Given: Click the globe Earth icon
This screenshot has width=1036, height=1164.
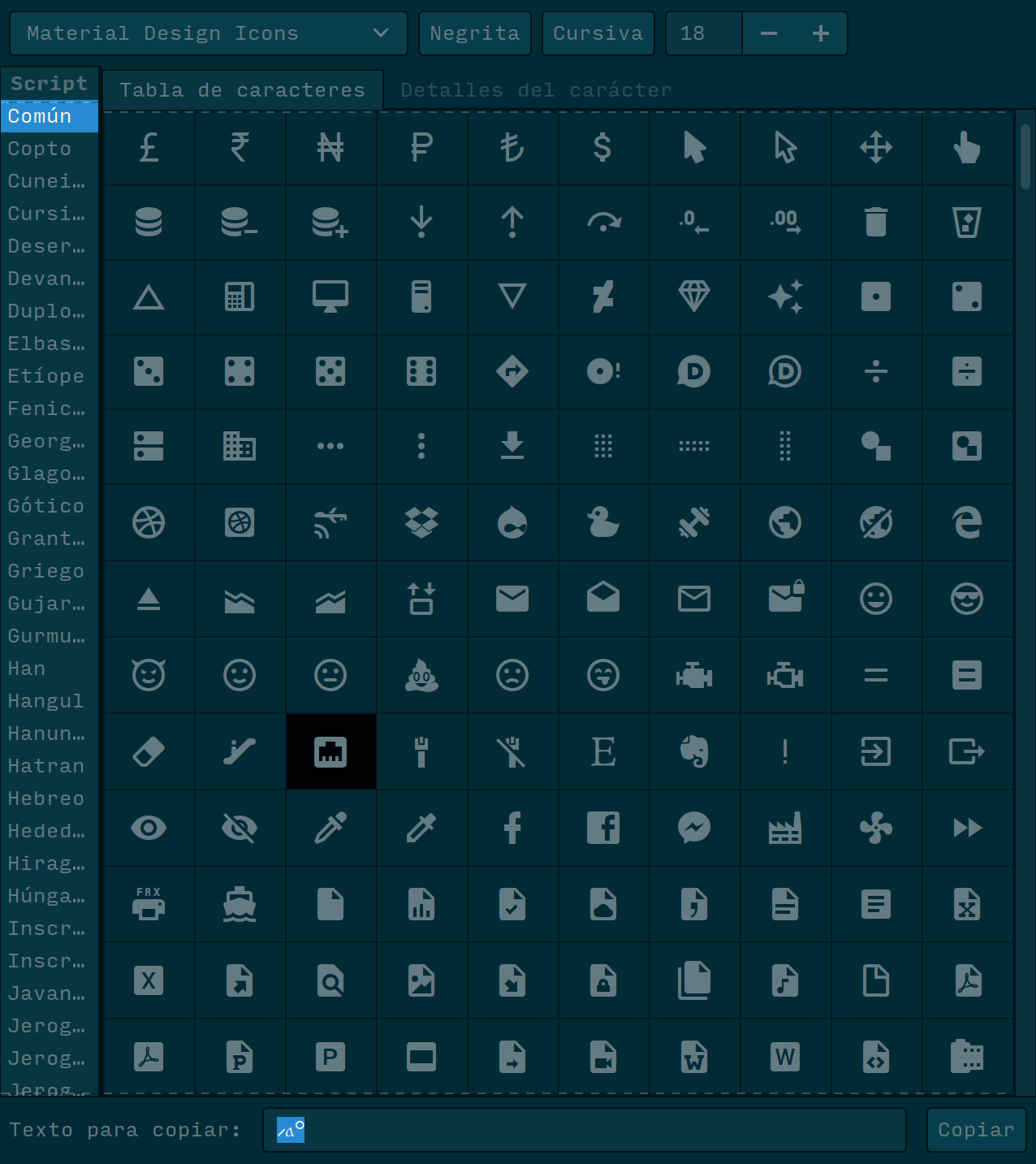Looking at the screenshot, I should click(786, 522).
